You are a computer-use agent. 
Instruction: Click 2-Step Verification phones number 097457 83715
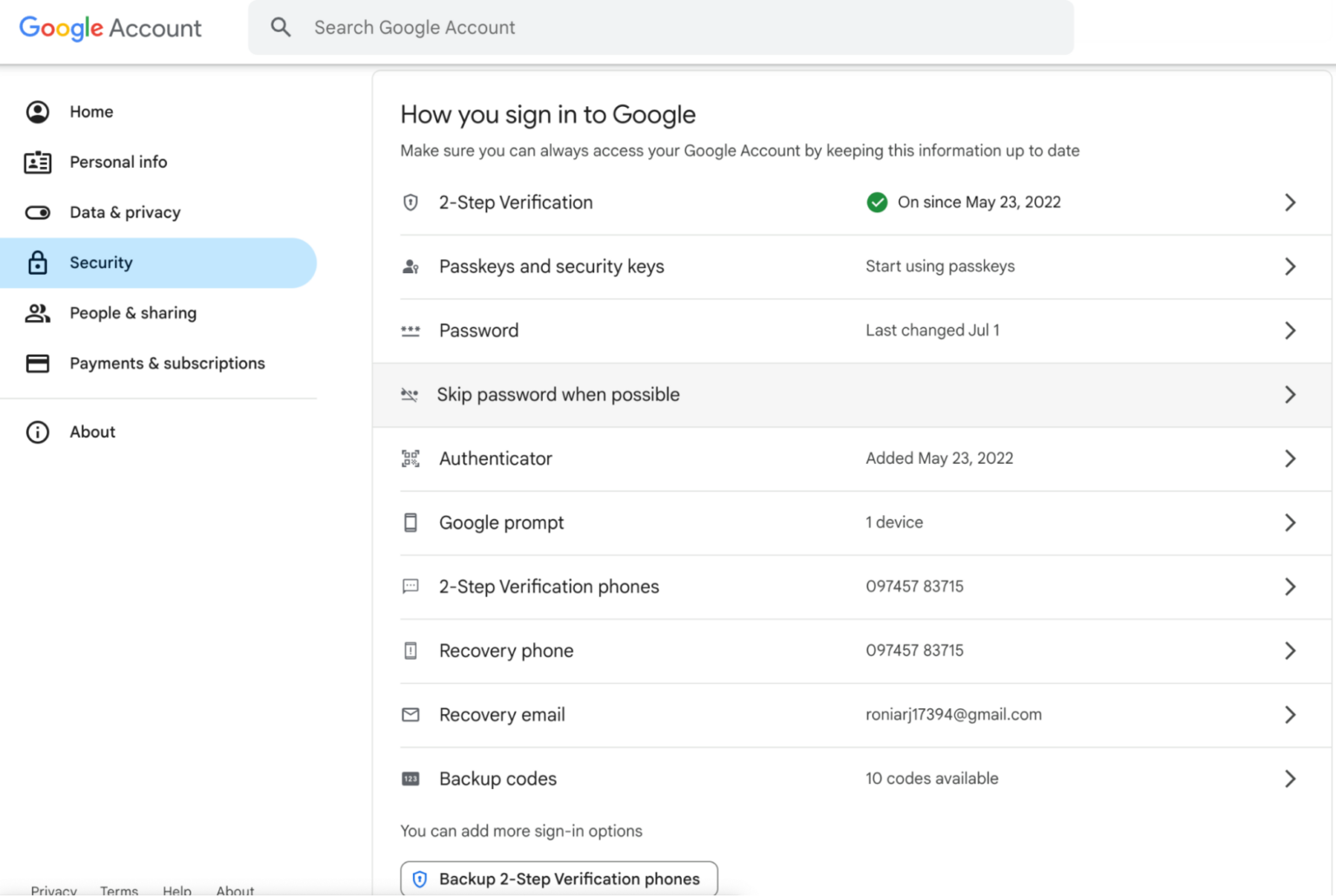pos(914,586)
